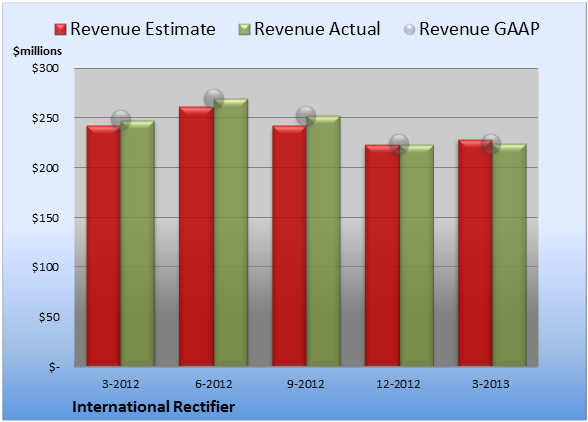Select the red estimate bar for 12-2012
This screenshot has width=588, height=422.
coord(382,255)
